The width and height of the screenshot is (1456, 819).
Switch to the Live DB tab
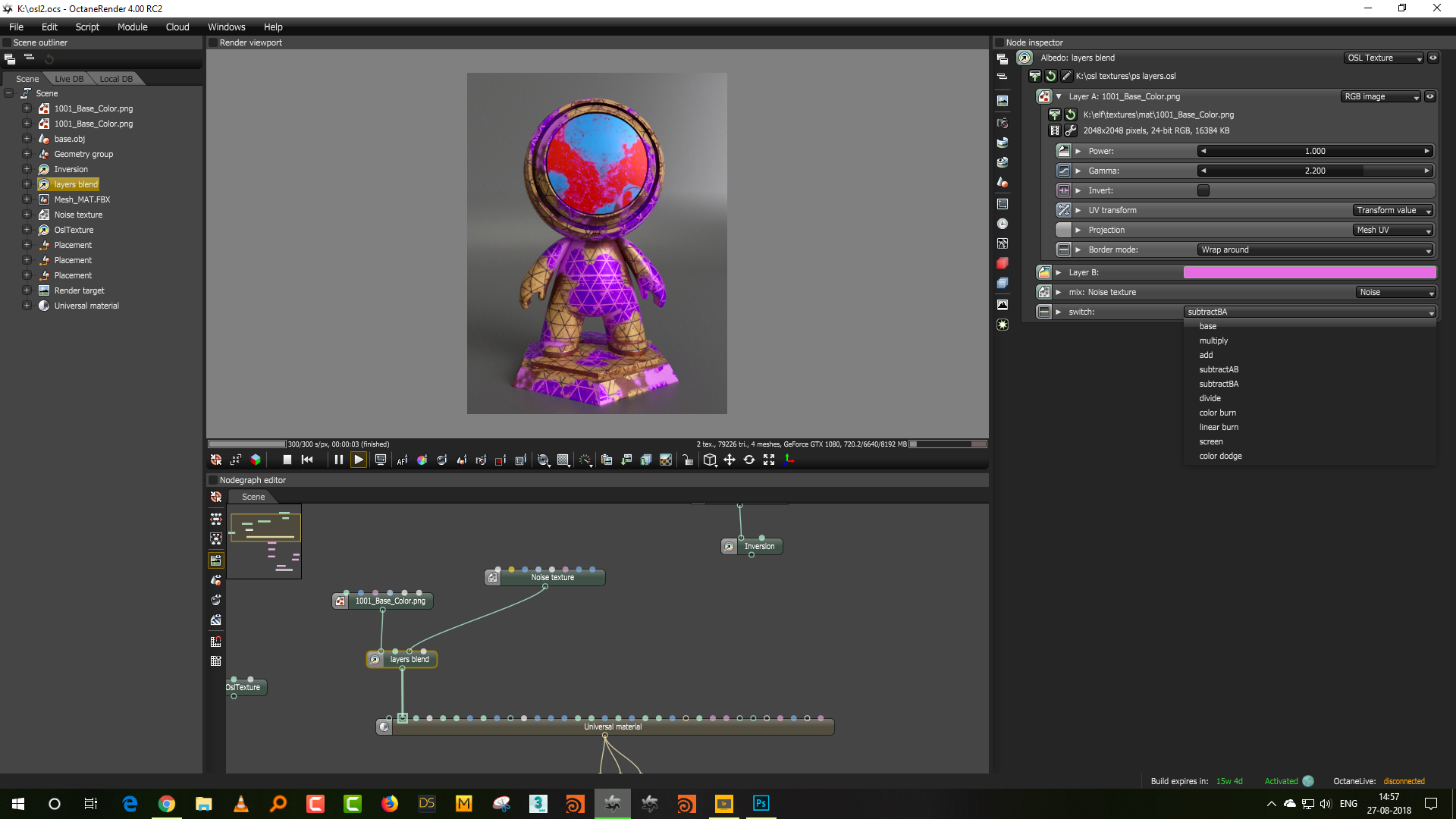69,79
